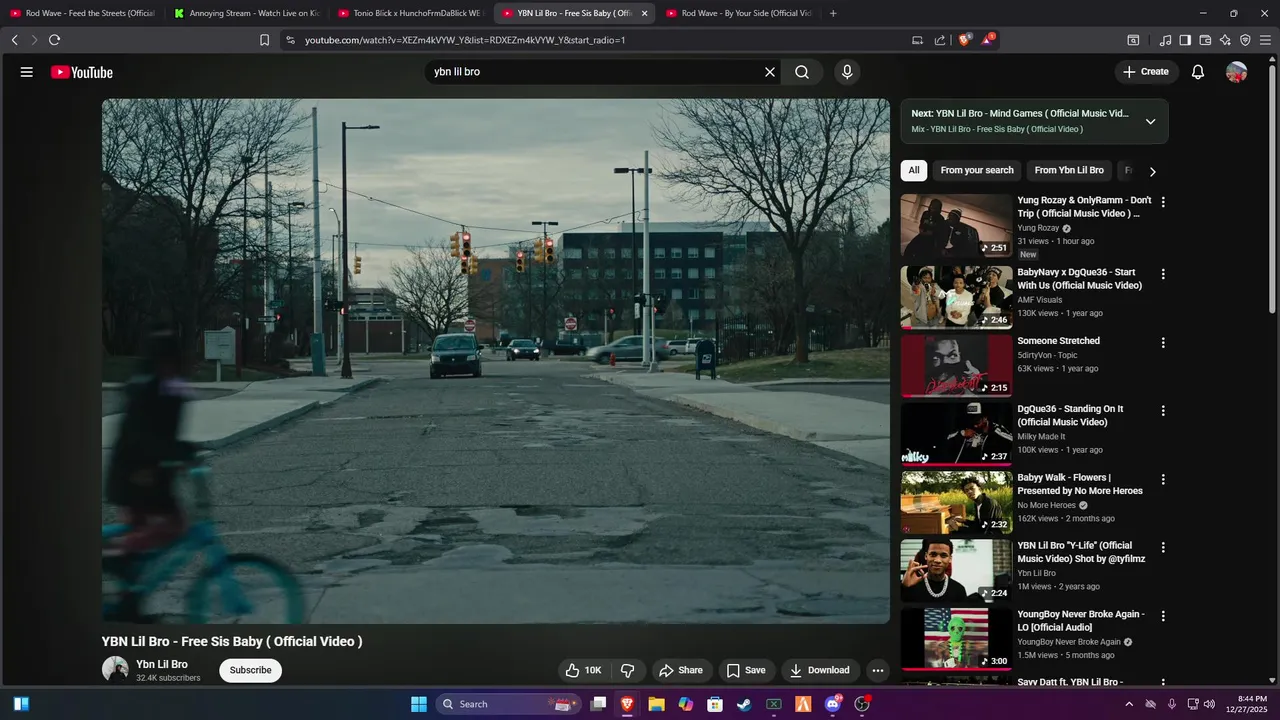Open options for Yung Rozay Don't Trip video
The width and height of the screenshot is (1280, 720).
click(x=1163, y=202)
